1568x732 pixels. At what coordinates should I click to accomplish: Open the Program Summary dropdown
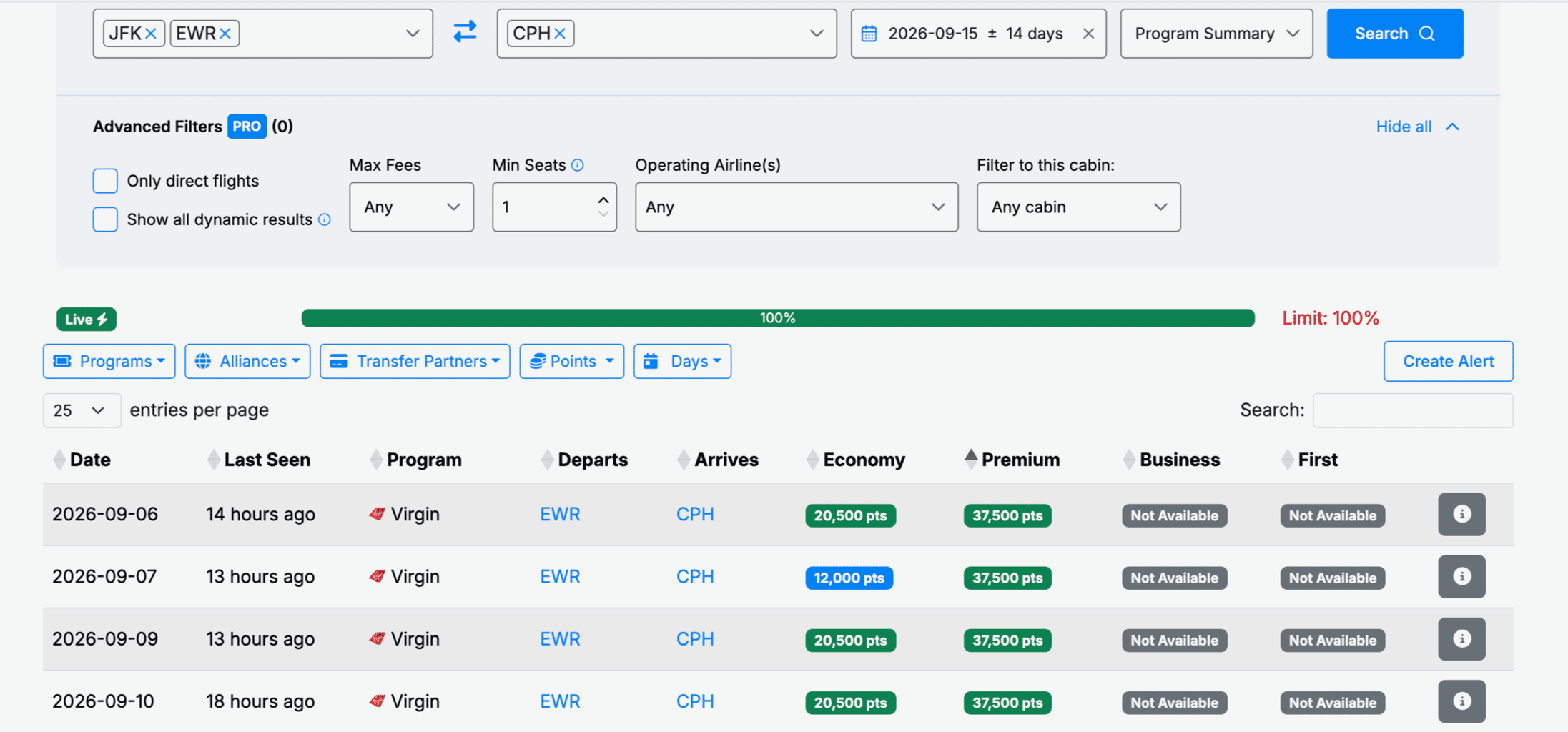point(1216,34)
